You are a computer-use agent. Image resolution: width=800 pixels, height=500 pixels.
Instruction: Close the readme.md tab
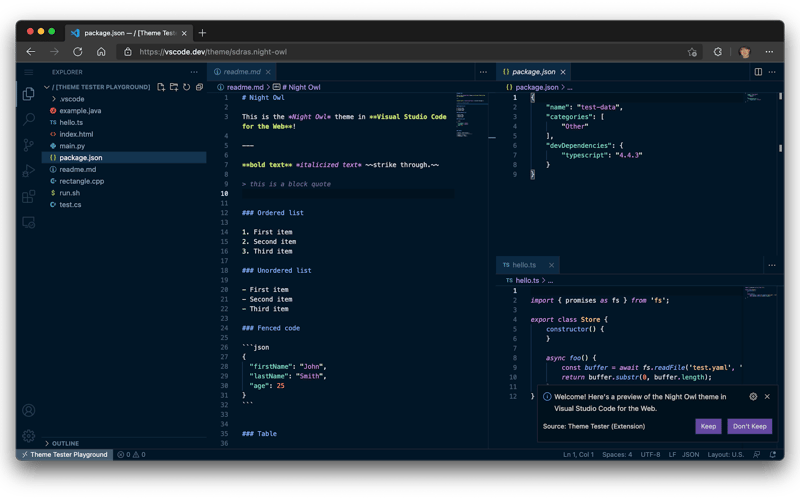[x=268, y=72]
